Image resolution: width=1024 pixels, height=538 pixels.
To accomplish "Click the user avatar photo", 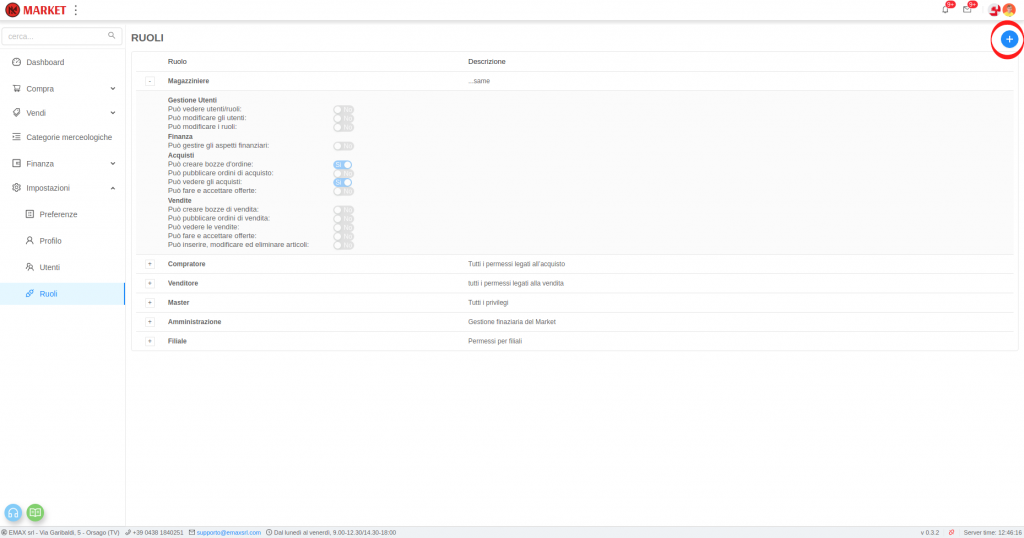I will tap(1009, 10).
